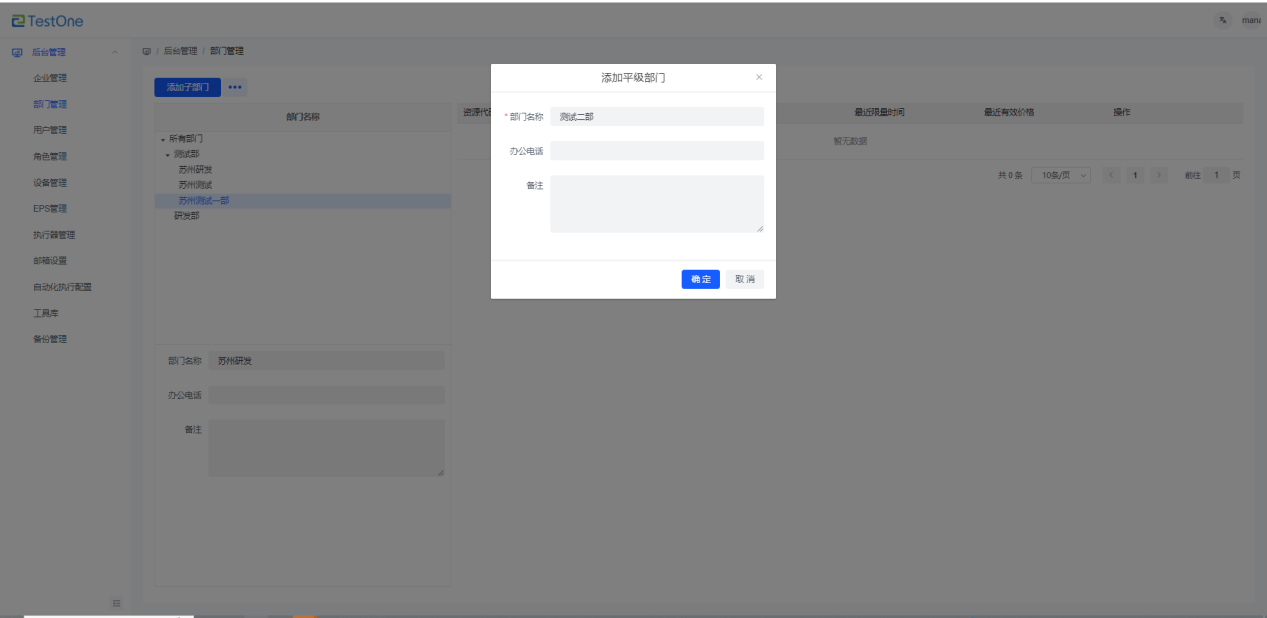Click the 后台管理 sidebar group label
Viewport: 1267px width, 618px height.
click(x=50, y=52)
